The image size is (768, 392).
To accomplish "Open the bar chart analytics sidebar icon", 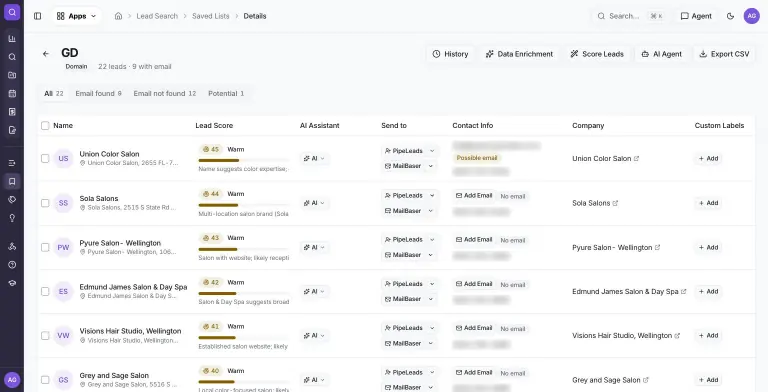I will coord(12,39).
